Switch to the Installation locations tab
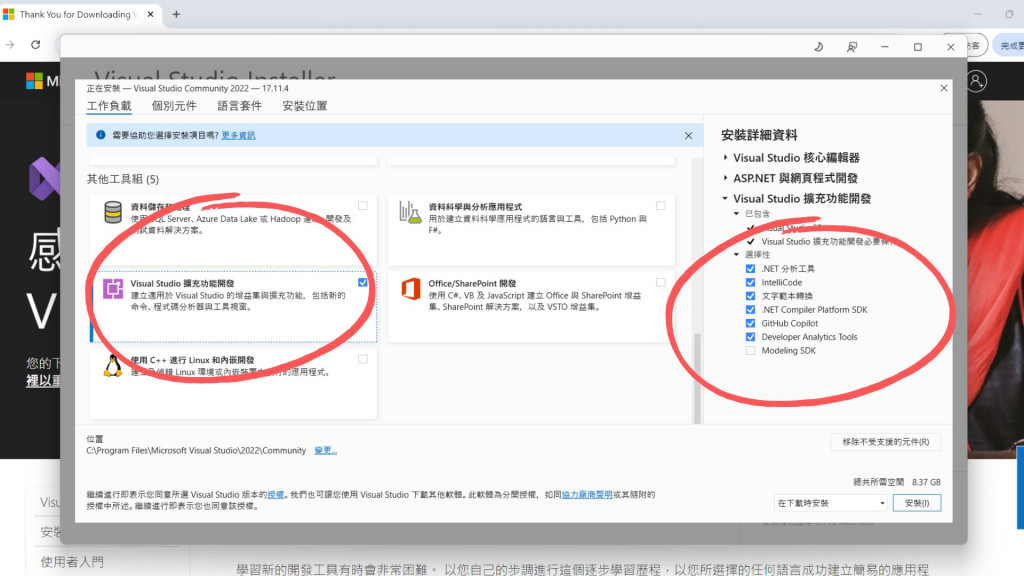 (x=304, y=106)
